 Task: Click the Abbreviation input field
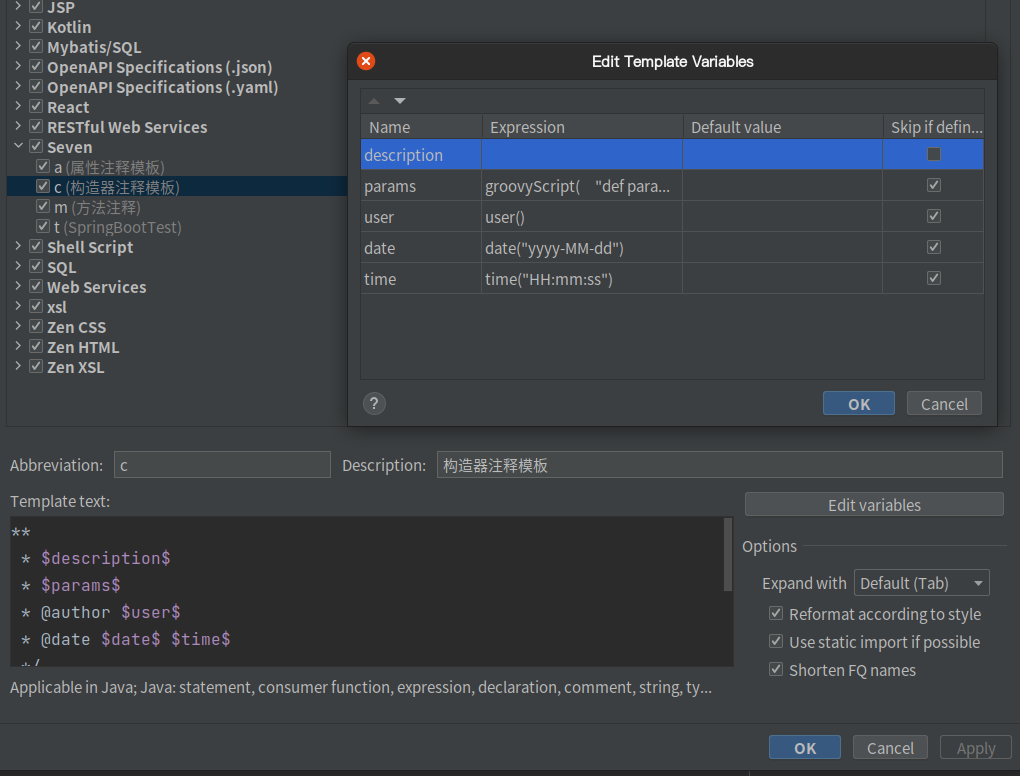pos(222,465)
